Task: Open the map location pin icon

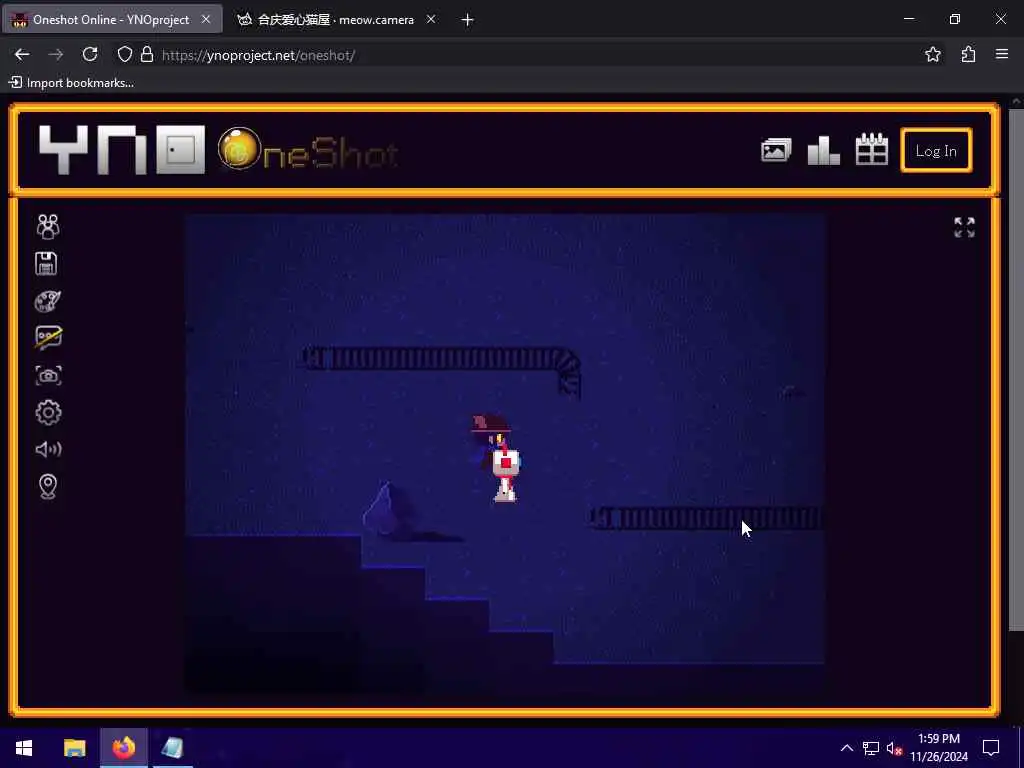Action: [48, 487]
